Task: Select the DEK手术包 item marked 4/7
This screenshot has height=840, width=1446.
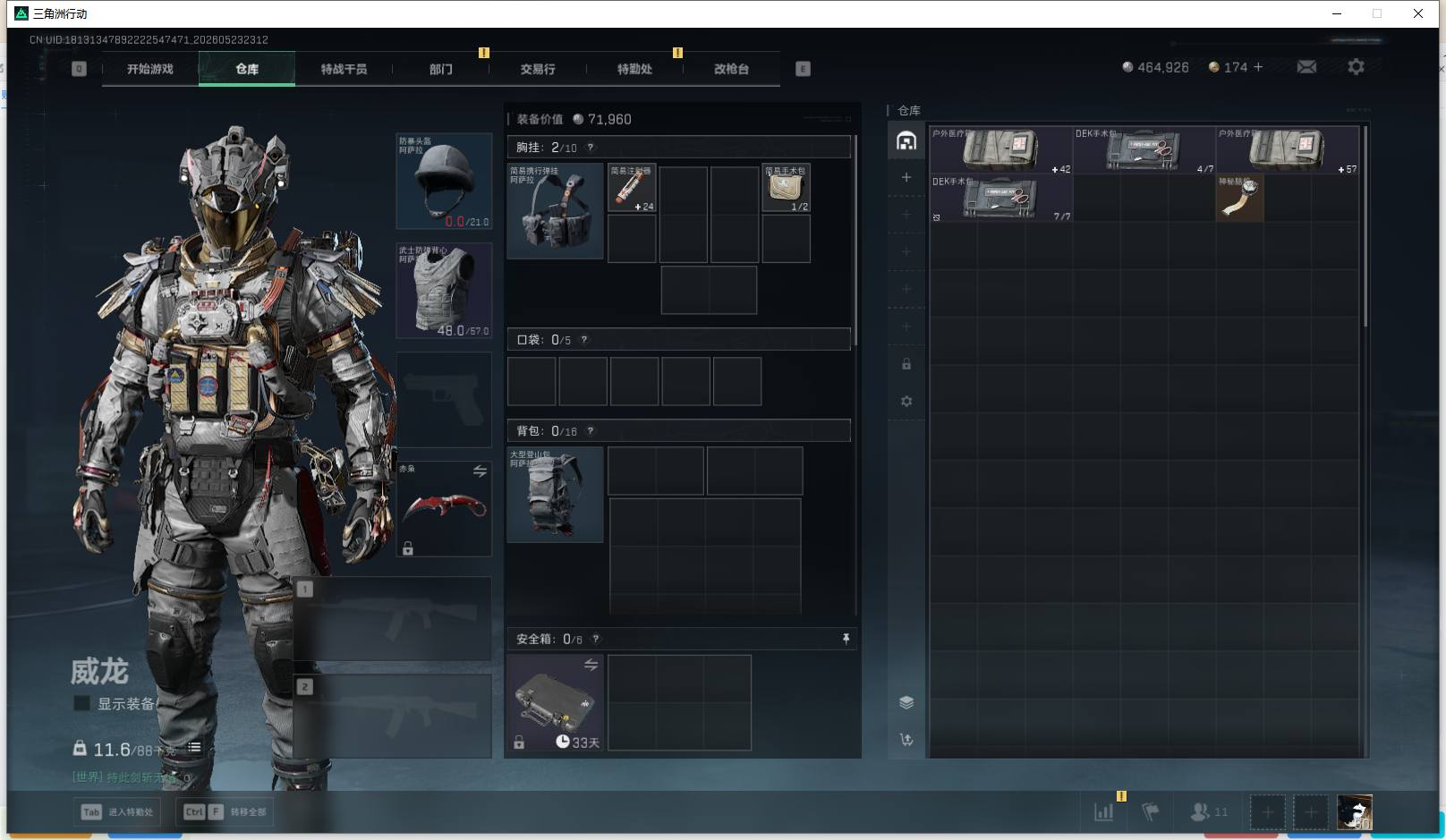Action: 1144,149
